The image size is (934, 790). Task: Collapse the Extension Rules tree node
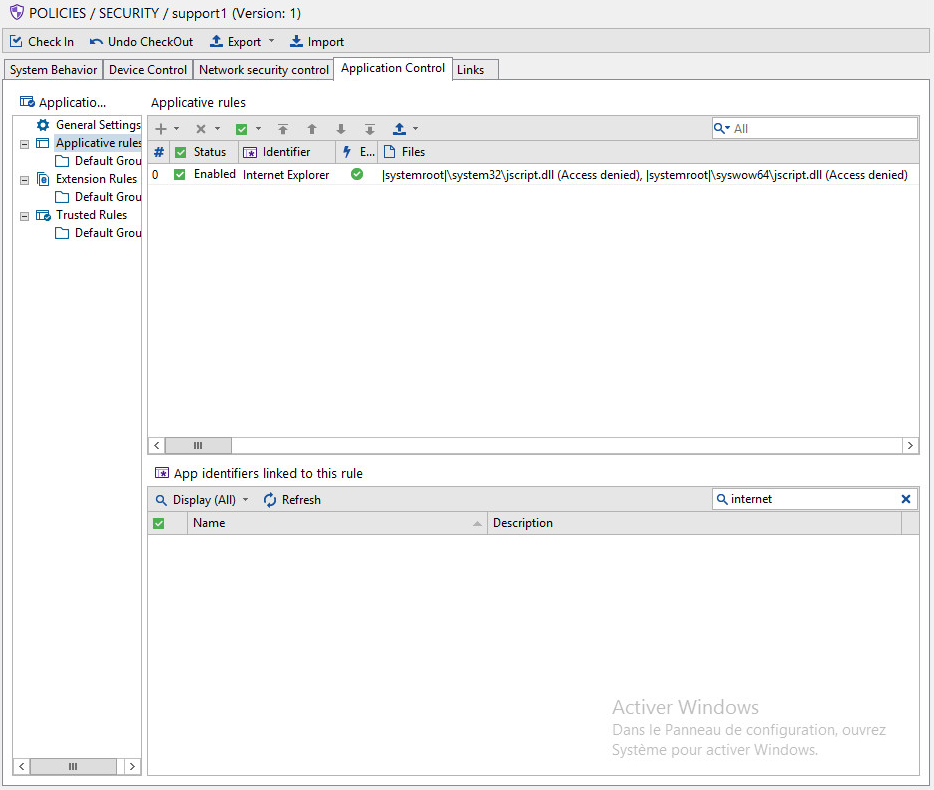(x=24, y=180)
